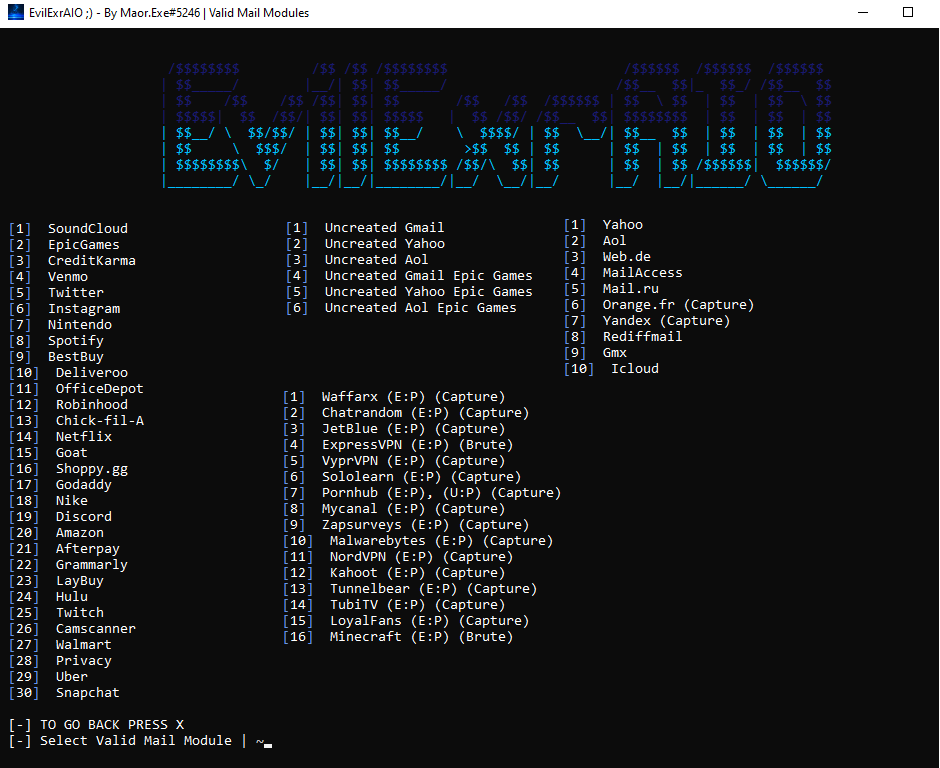This screenshot has width=940, height=768.
Task: Select the Icloud entry in right column
Action: coord(634,368)
